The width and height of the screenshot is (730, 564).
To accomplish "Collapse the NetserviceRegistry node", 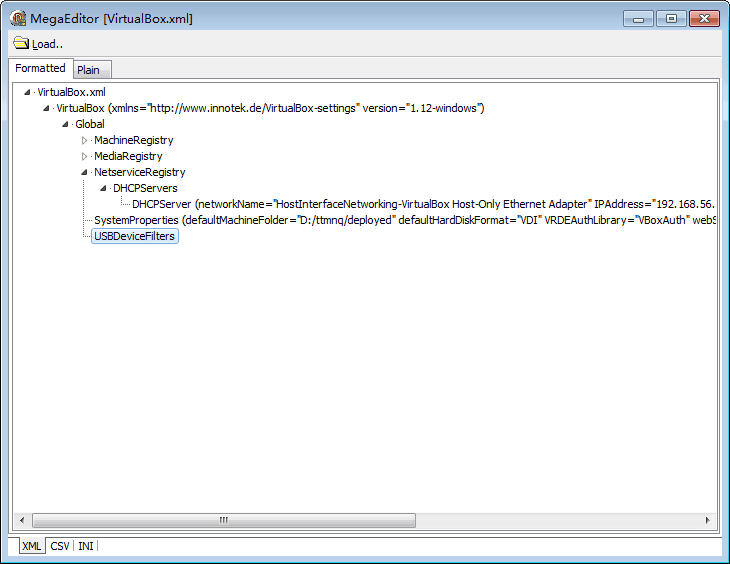I will point(84,172).
